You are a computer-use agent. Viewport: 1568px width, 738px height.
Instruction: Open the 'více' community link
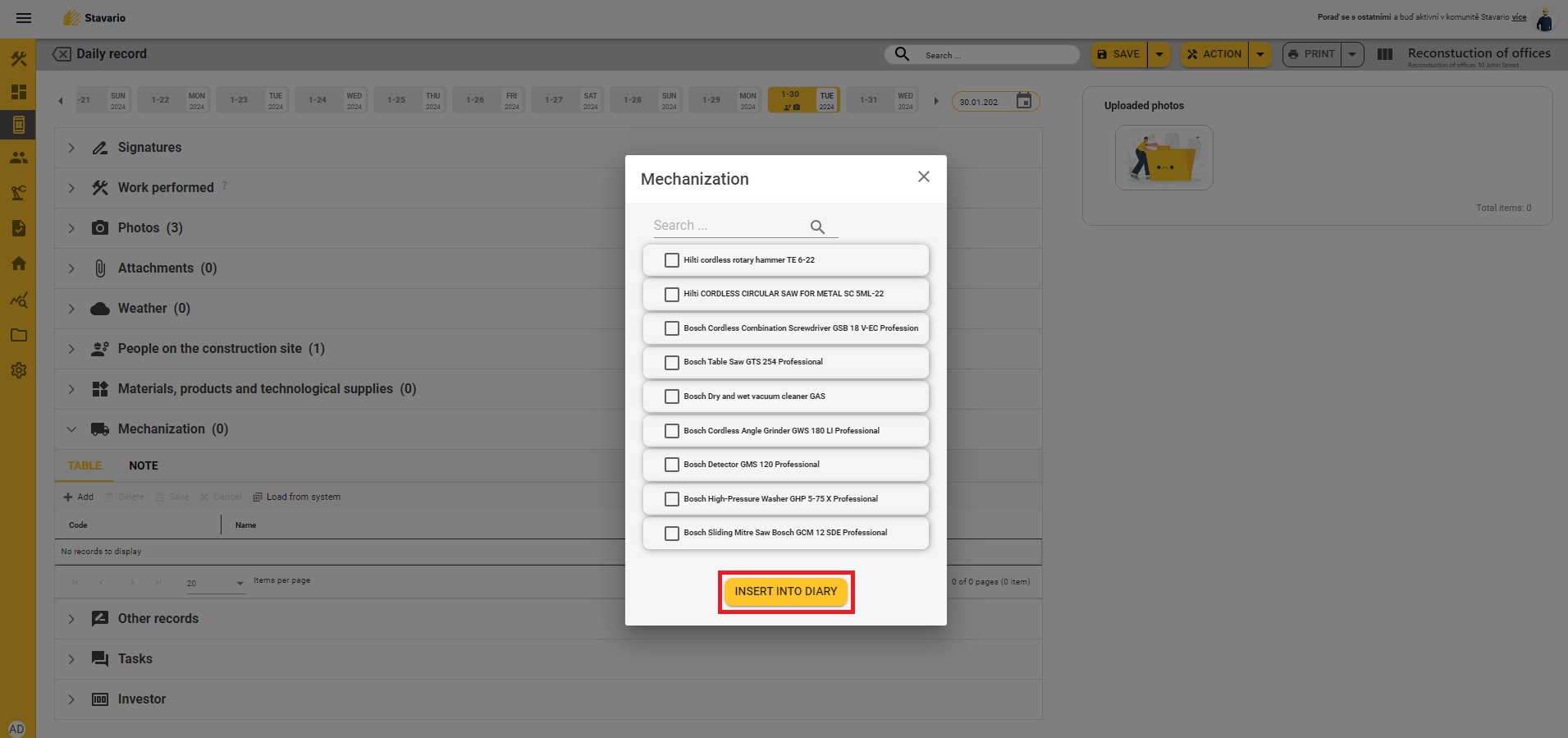tap(1520, 16)
